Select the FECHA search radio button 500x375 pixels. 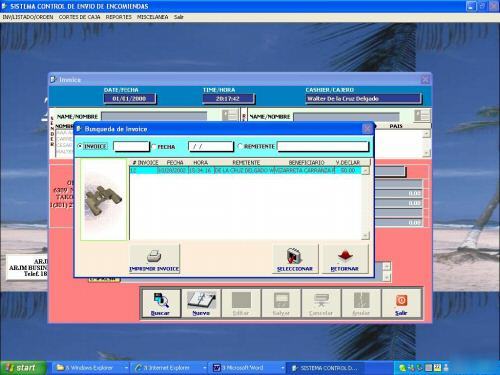[x=154, y=146]
